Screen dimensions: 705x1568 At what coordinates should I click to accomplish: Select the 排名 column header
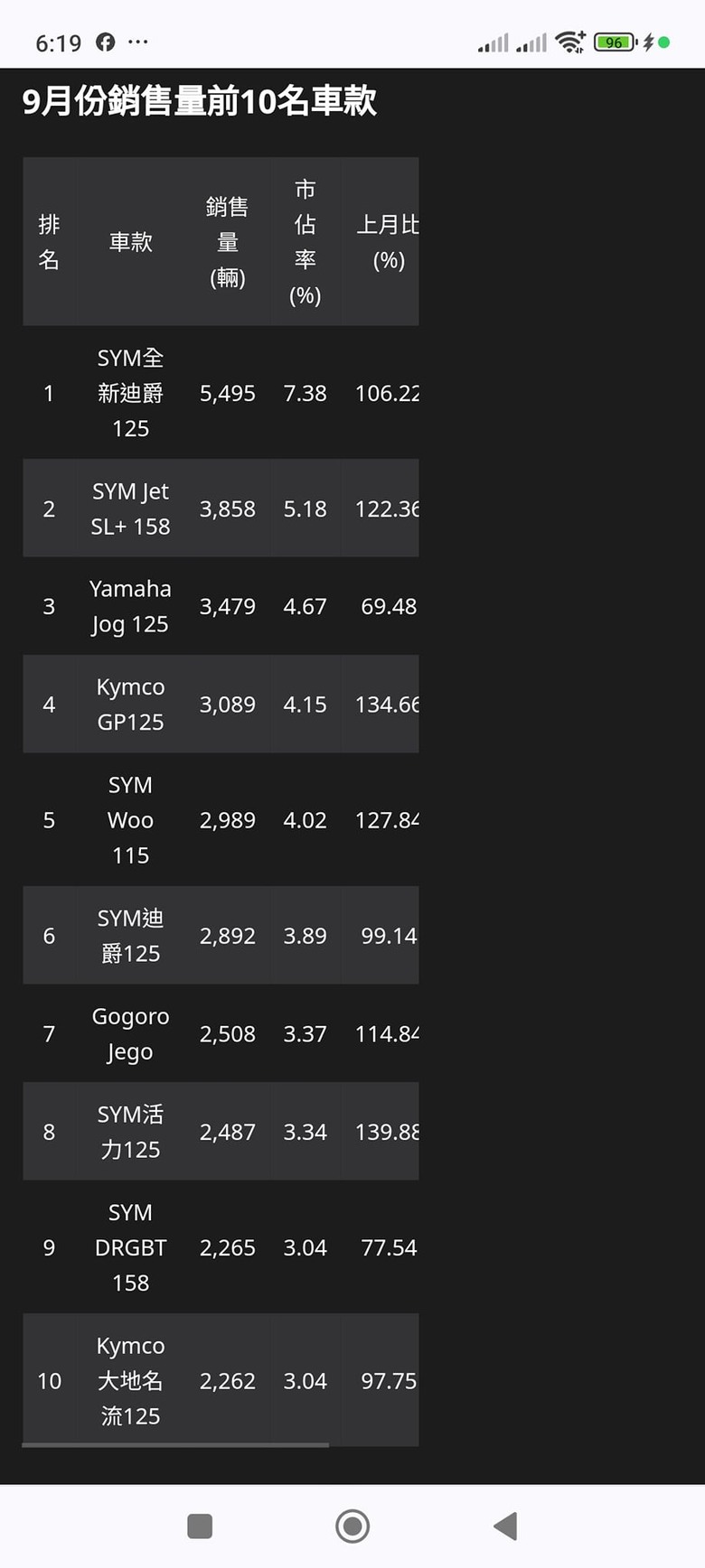[x=49, y=242]
